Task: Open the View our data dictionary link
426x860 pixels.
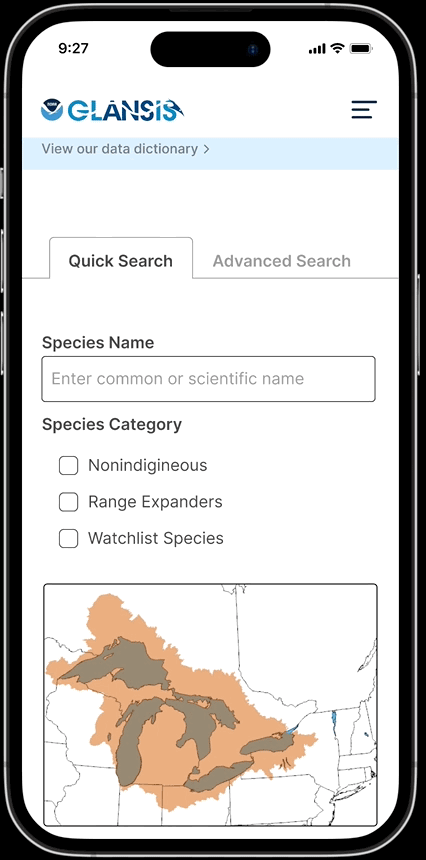Action: pyautogui.click(x=126, y=149)
